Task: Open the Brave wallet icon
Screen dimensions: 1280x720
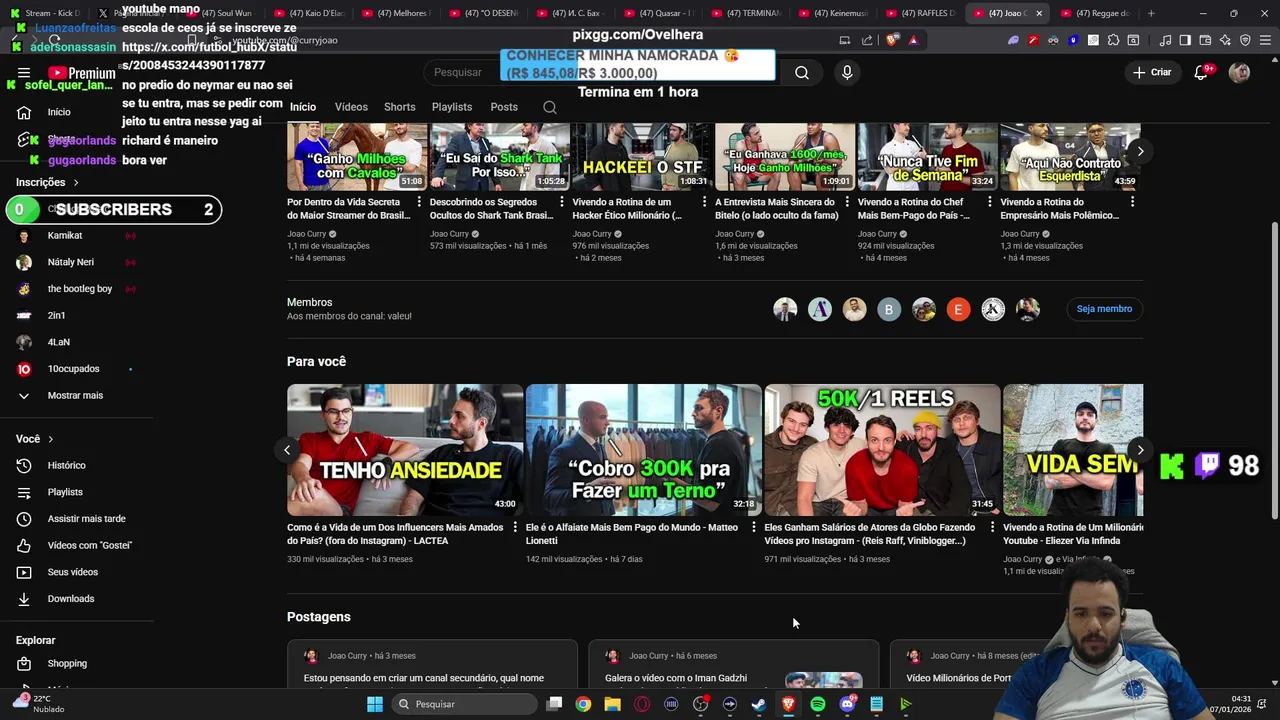Action: pos(1205,40)
